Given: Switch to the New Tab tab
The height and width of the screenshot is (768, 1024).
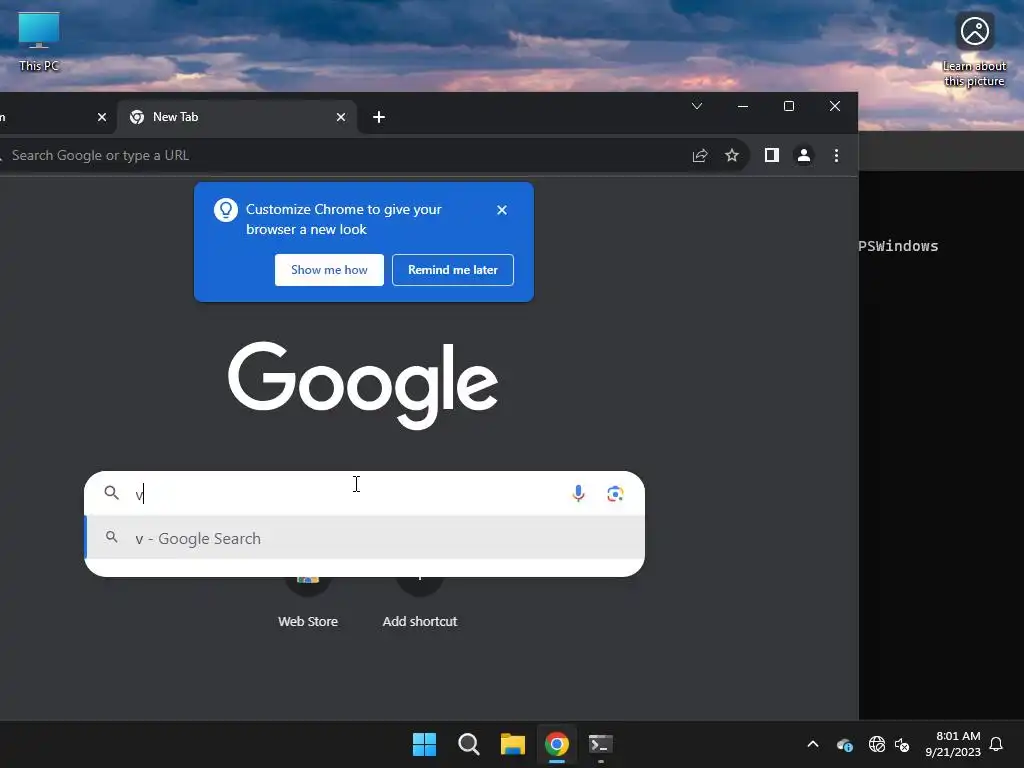Looking at the screenshot, I should pos(236,117).
